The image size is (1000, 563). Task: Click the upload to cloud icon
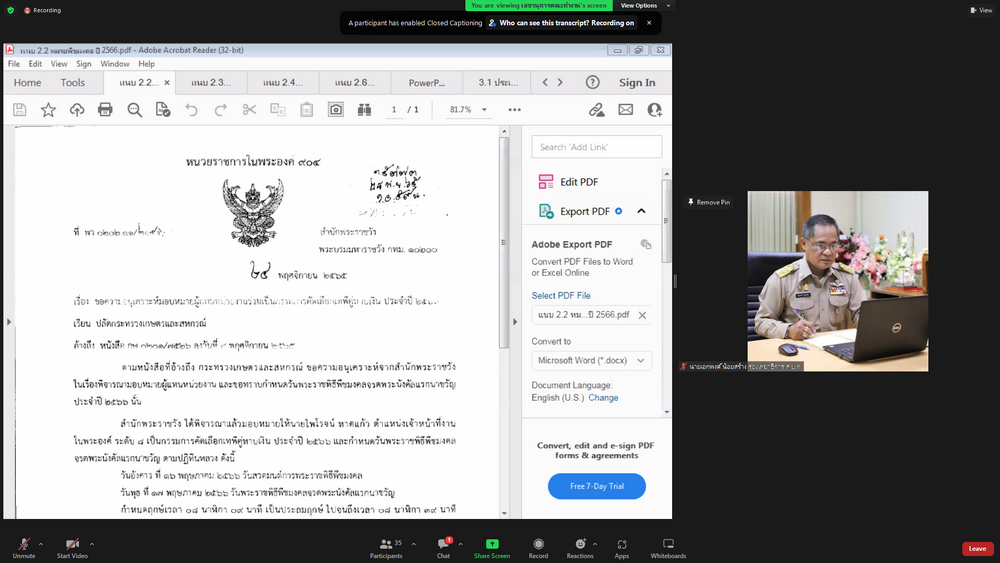click(x=77, y=110)
